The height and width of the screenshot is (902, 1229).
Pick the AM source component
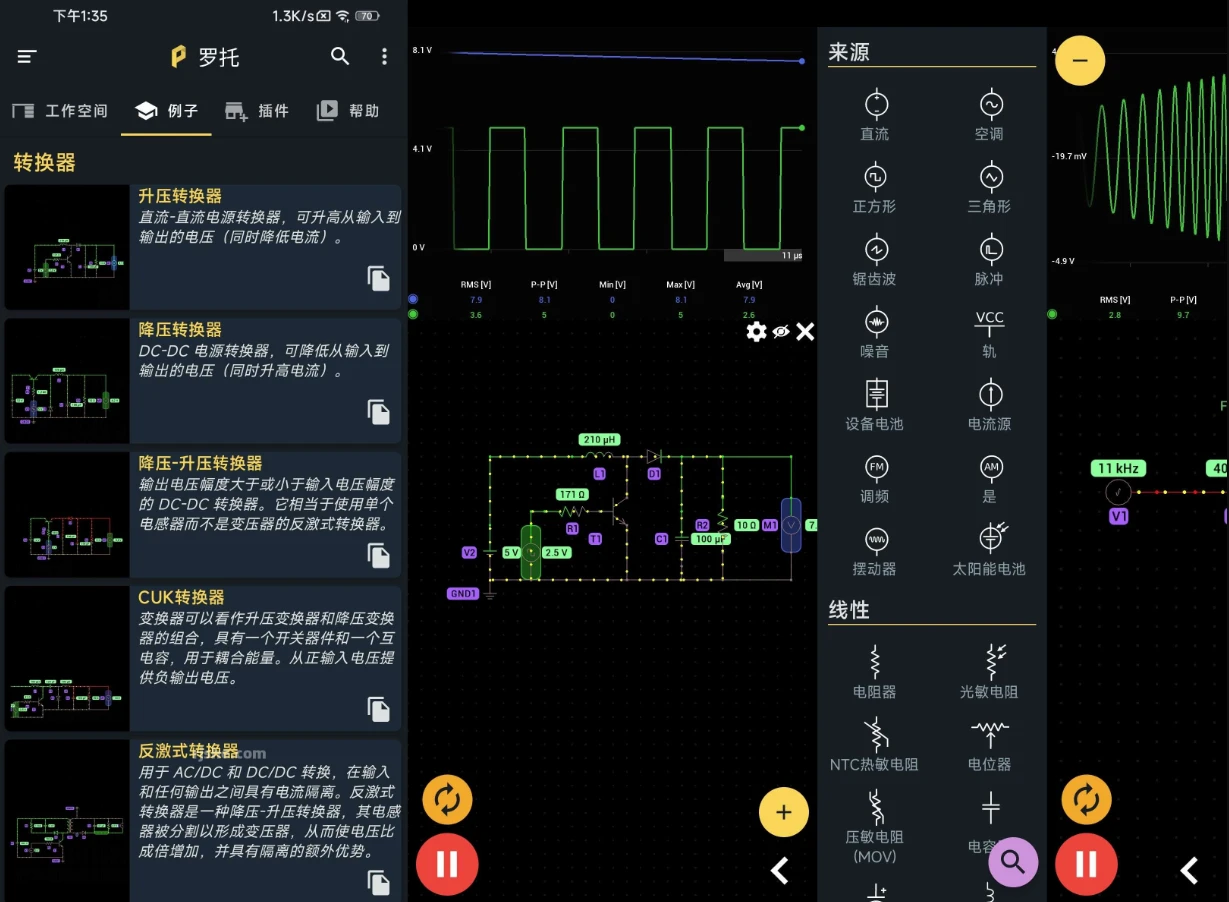coord(989,478)
